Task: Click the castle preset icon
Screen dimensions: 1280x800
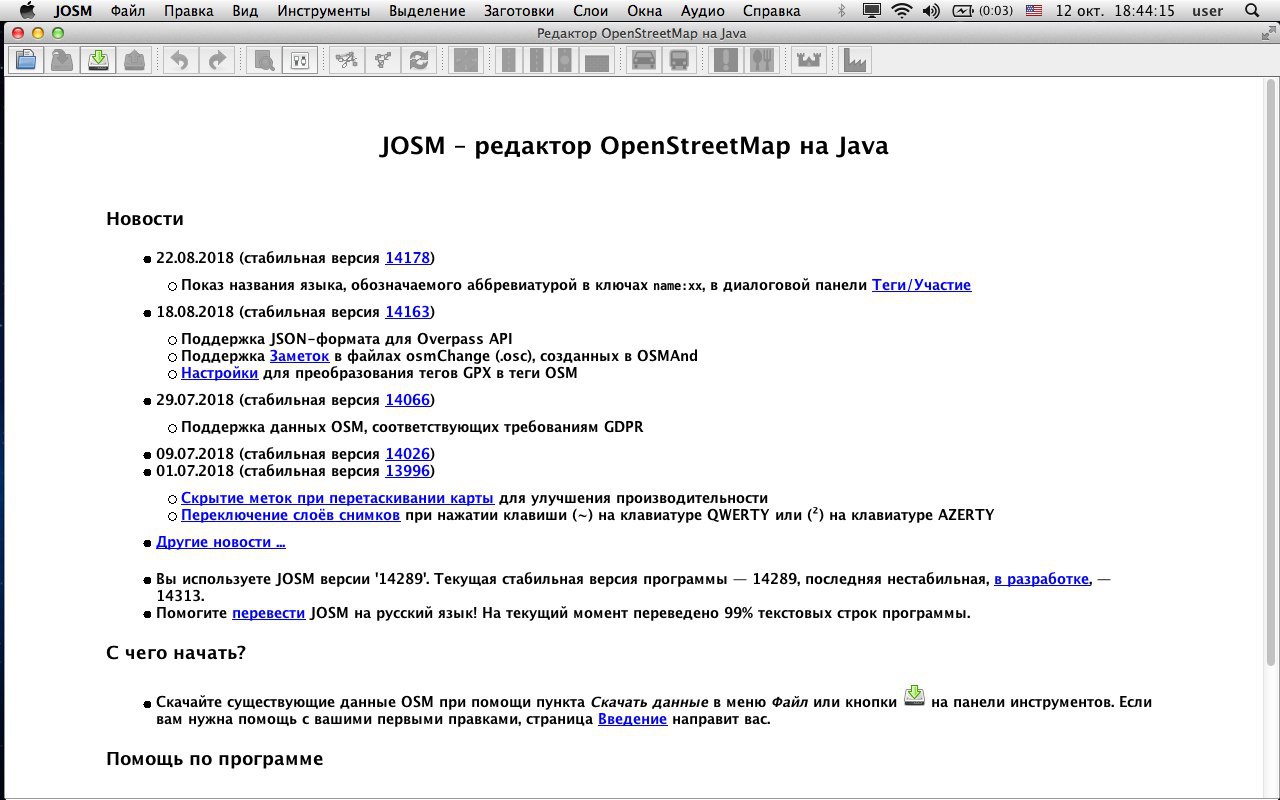Action: click(x=808, y=61)
